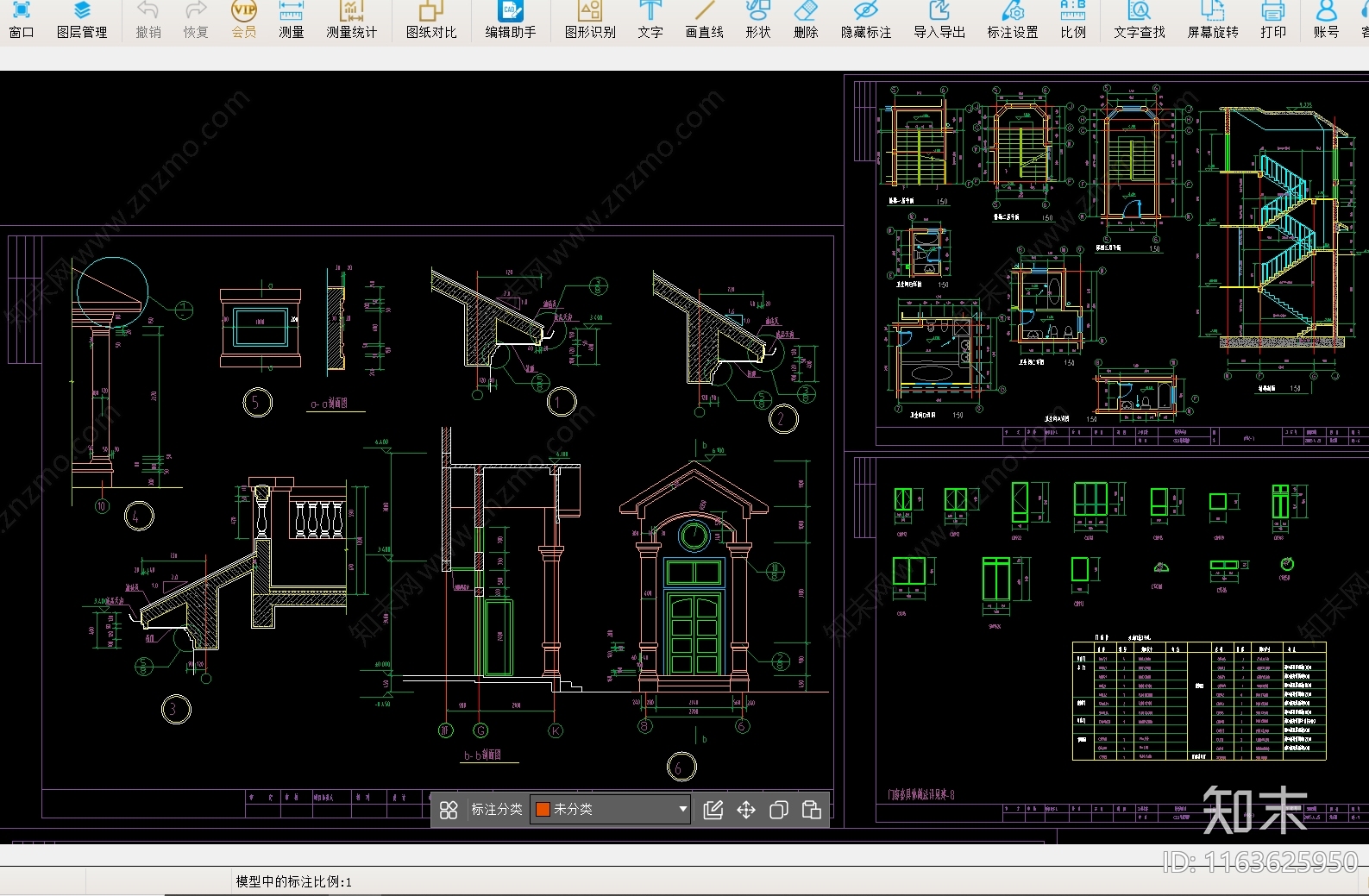Screen dimensions: 1369x896
Task: Open the 比例 scale tool
Action: point(1073,21)
